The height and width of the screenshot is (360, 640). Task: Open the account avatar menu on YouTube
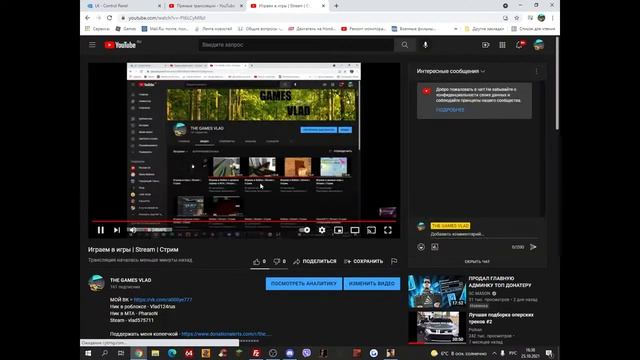tap(539, 45)
